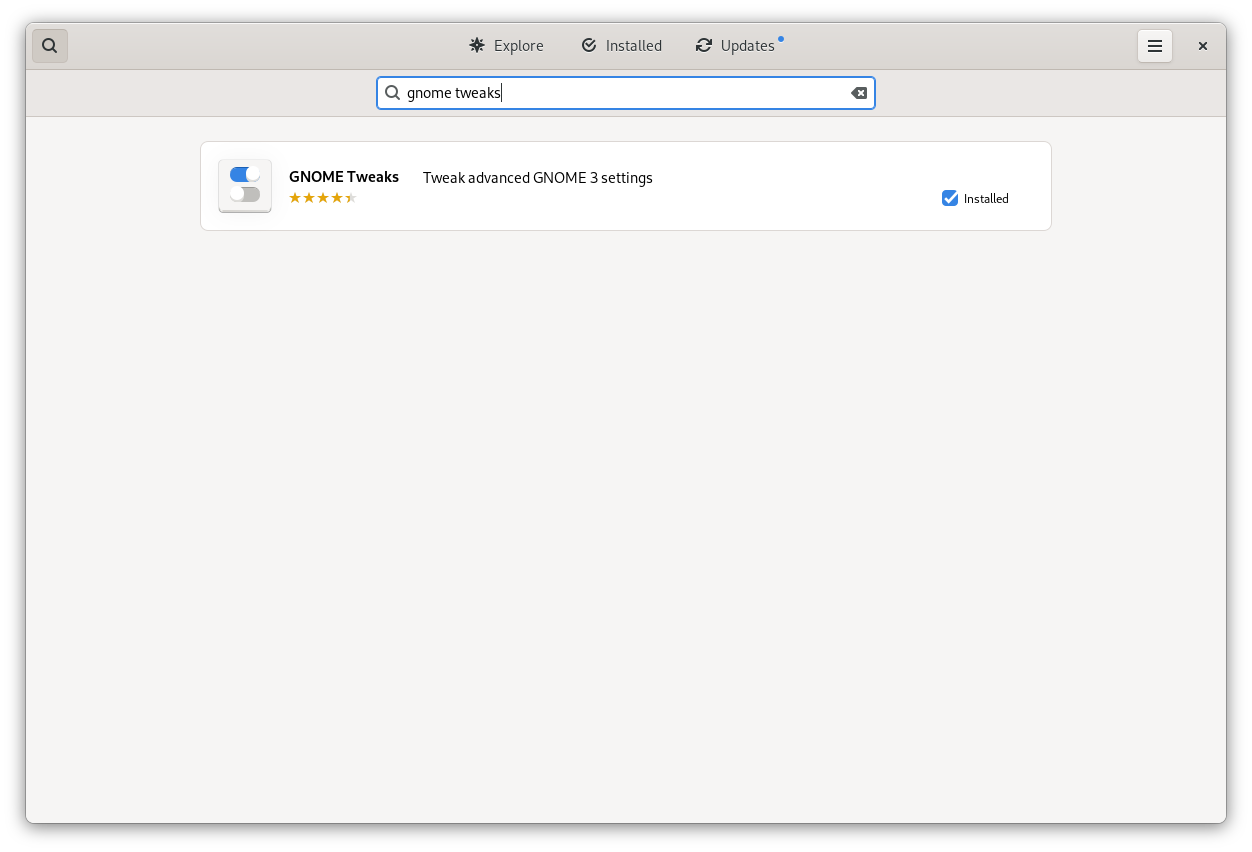This screenshot has height=852, width=1252.
Task: Uncheck the Installed checkbox for GNOME Tweaks
Action: [949, 198]
